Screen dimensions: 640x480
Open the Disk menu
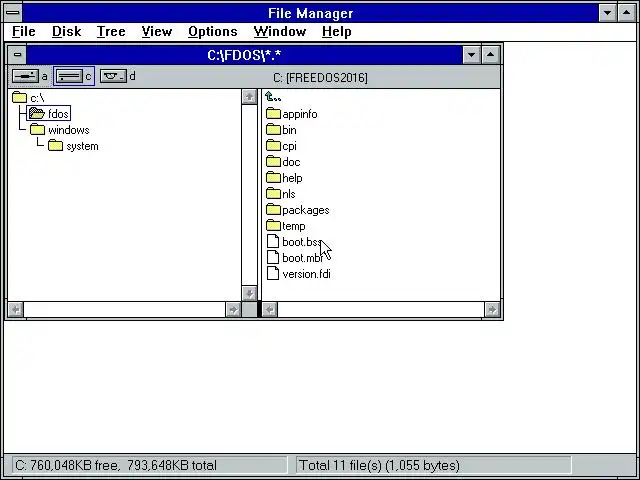[67, 31]
